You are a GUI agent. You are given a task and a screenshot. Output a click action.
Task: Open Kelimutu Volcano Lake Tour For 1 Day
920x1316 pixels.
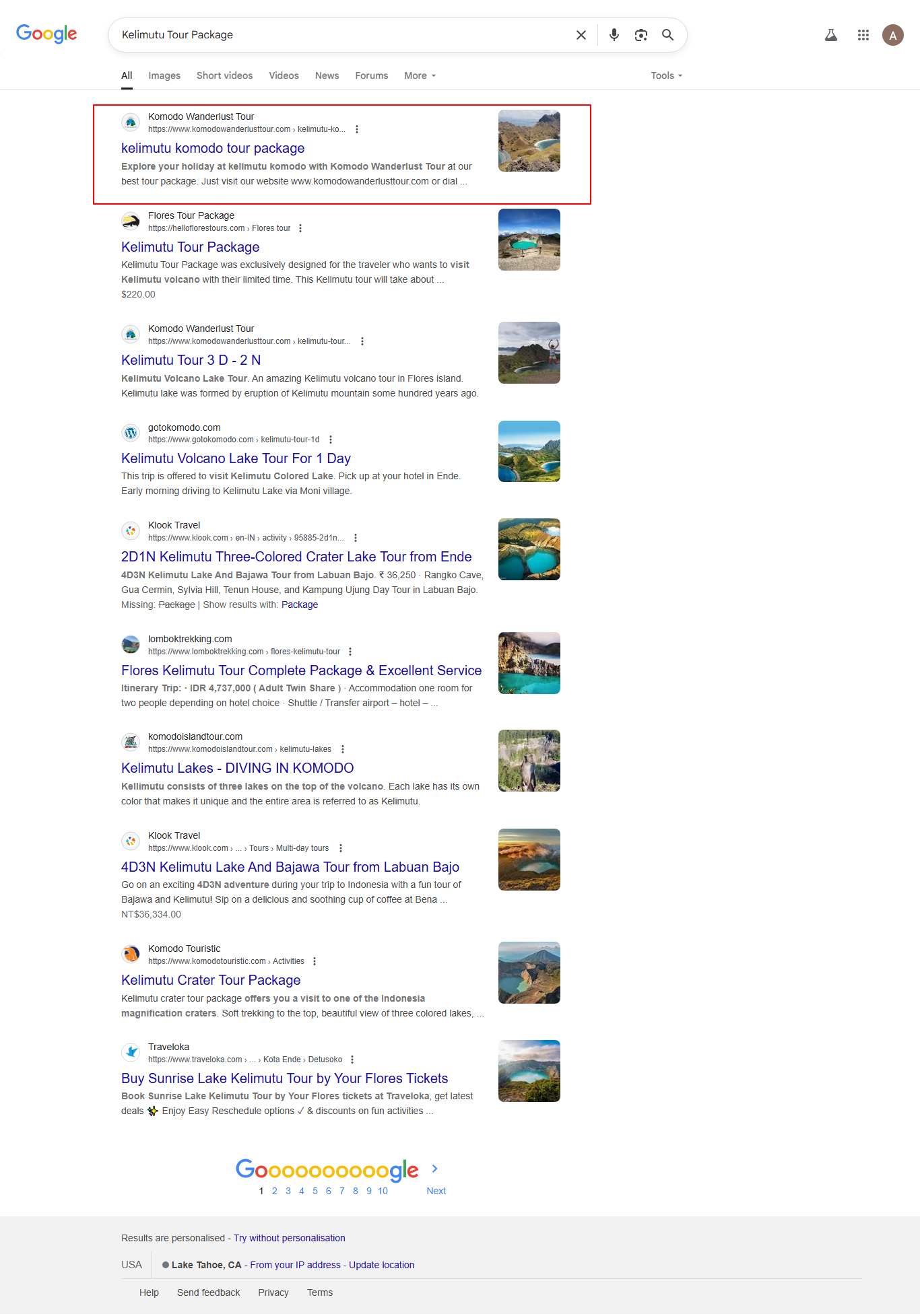236,458
